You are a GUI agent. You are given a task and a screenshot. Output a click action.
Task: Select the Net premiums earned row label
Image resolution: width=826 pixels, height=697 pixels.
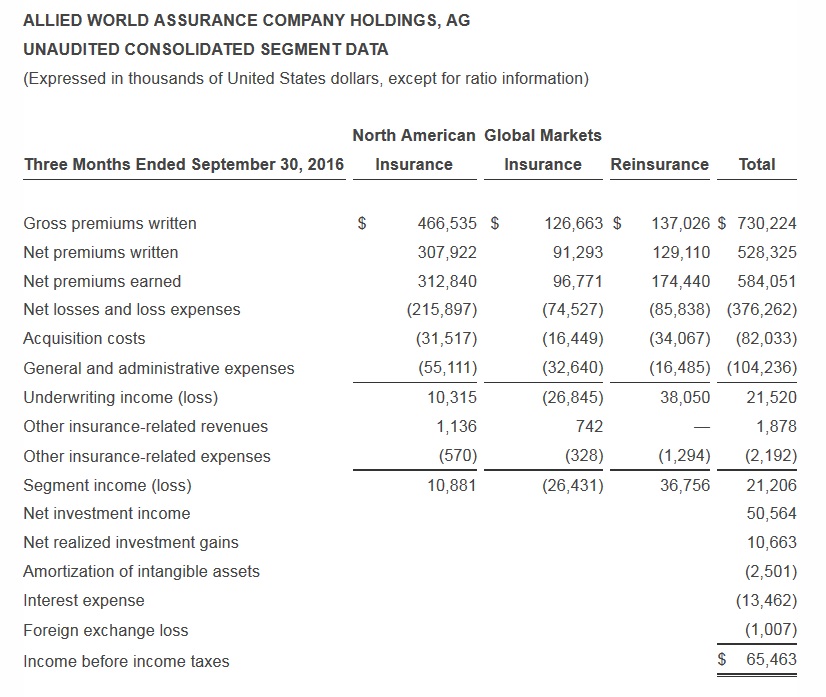point(102,281)
